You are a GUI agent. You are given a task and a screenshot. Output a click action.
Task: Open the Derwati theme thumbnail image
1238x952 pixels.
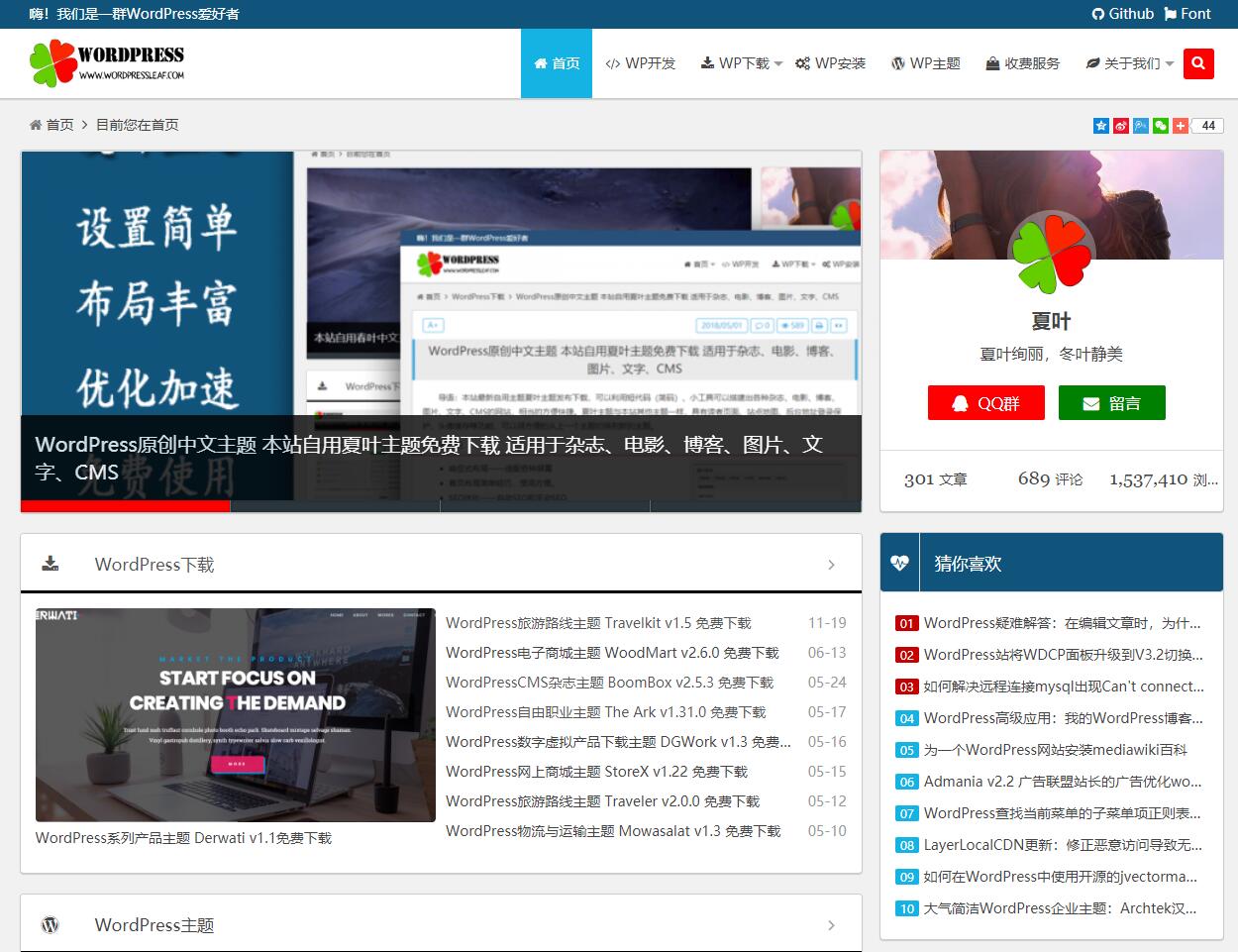point(236,714)
